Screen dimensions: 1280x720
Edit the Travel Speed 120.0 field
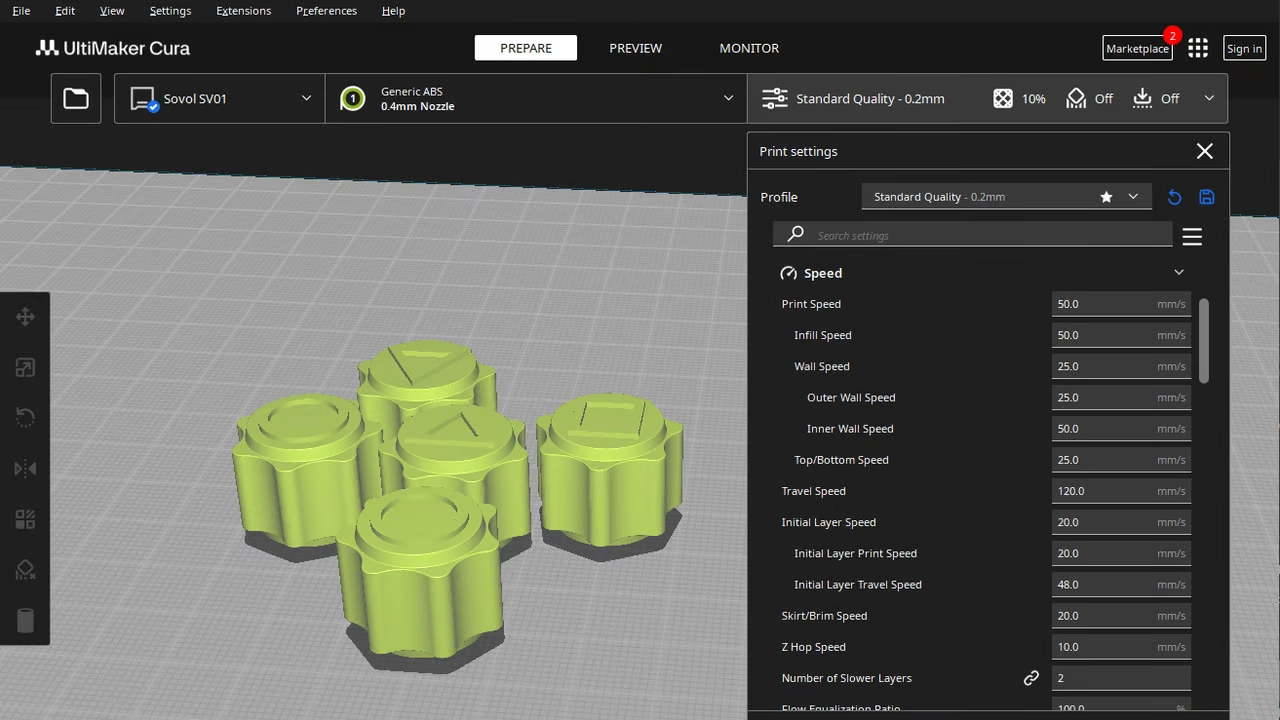pos(1121,491)
